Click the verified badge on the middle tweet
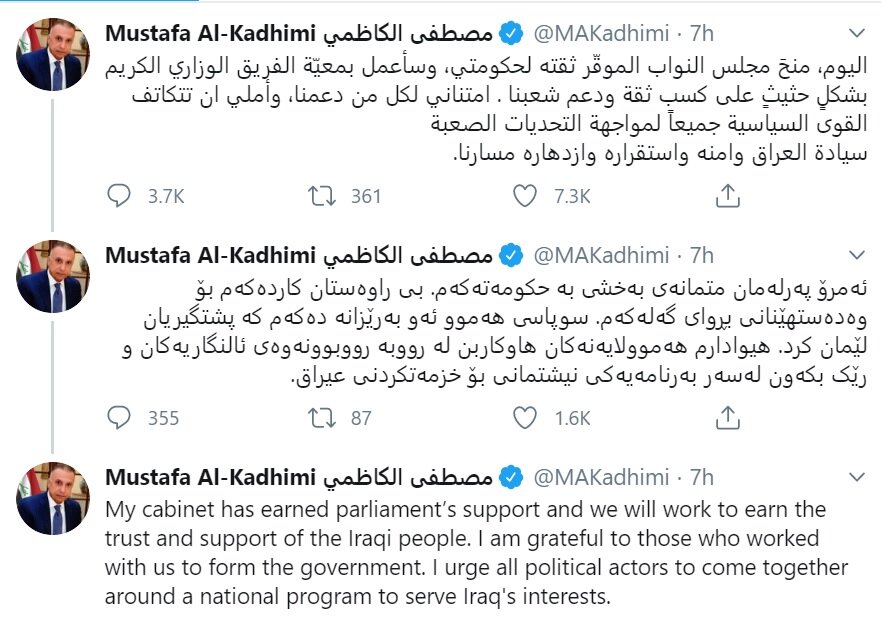Screen dimensions: 881x619 pos(510,254)
